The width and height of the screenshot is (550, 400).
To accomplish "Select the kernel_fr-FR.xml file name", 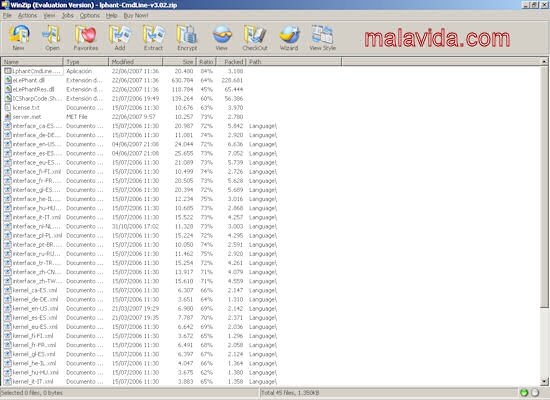I will (x=34, y=345).
